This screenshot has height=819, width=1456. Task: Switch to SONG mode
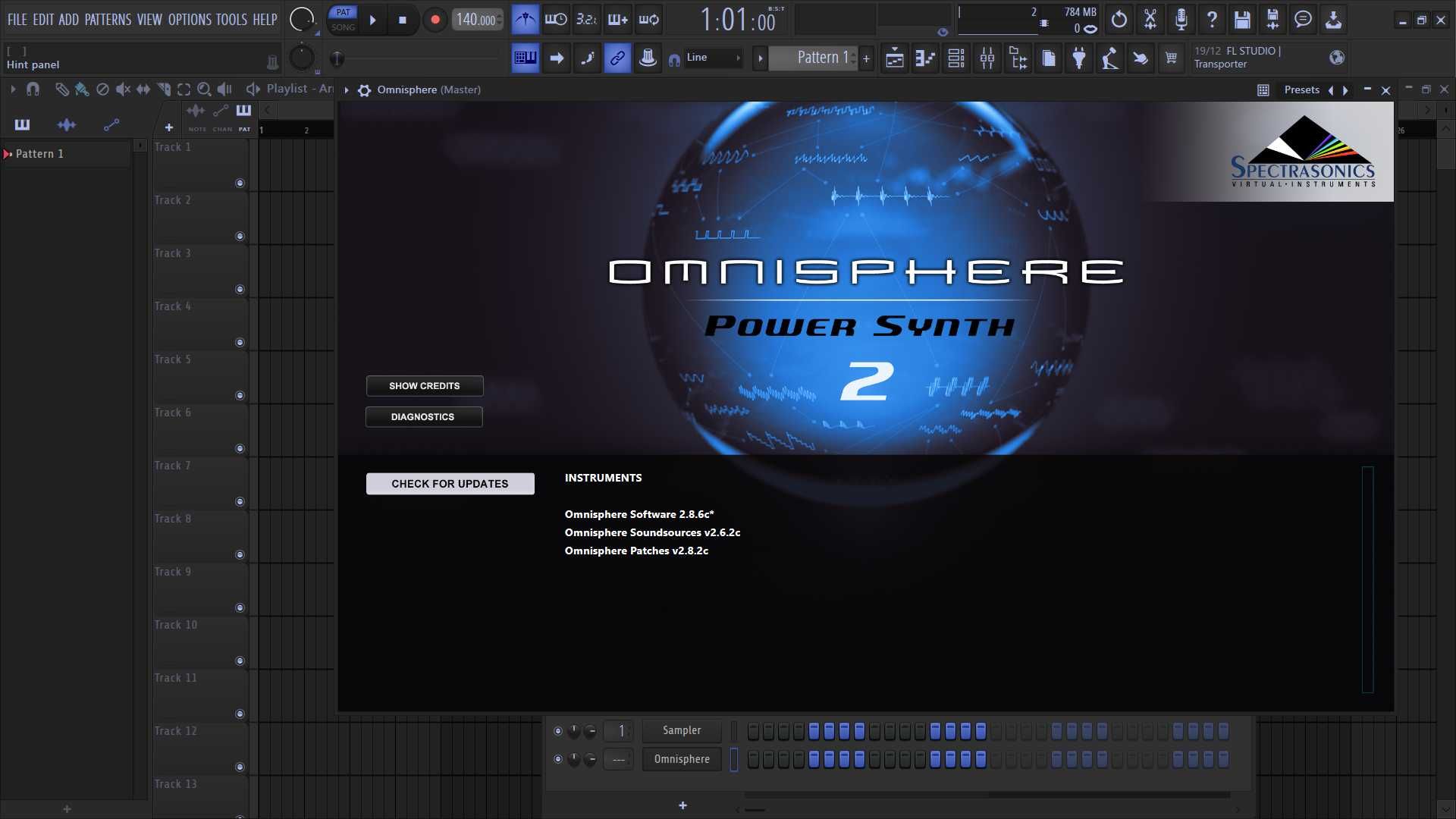point(343,27)
